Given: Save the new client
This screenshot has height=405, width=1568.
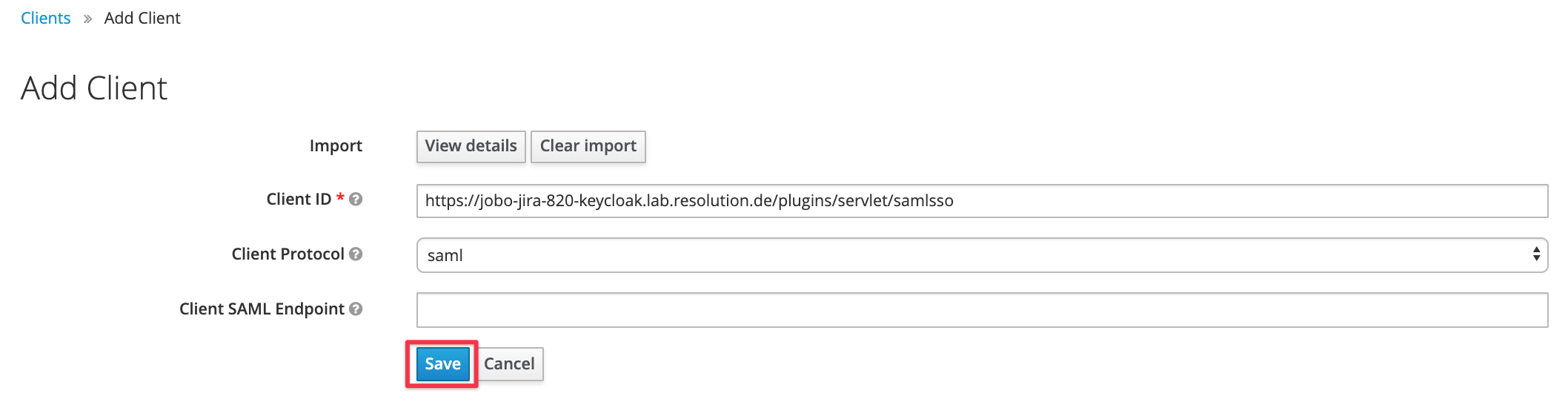Looking at the screenshot, I should click(442, 364).
